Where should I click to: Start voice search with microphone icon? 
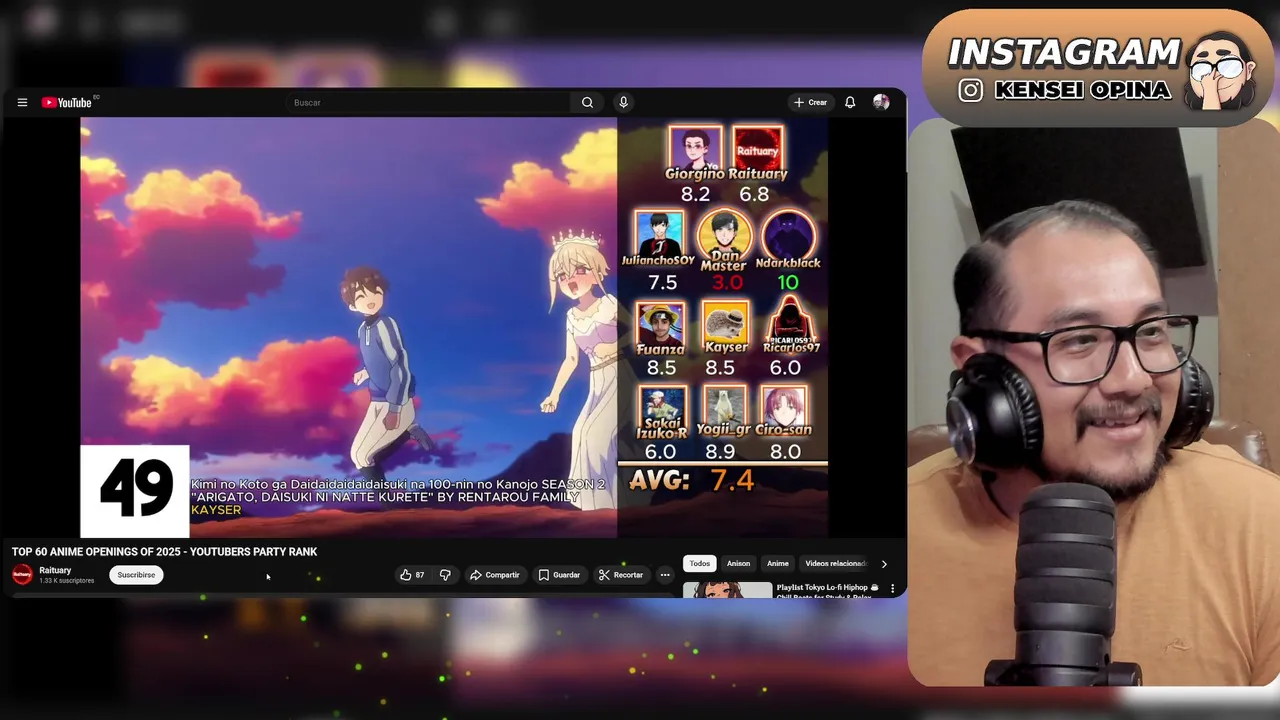click(623, 103)
